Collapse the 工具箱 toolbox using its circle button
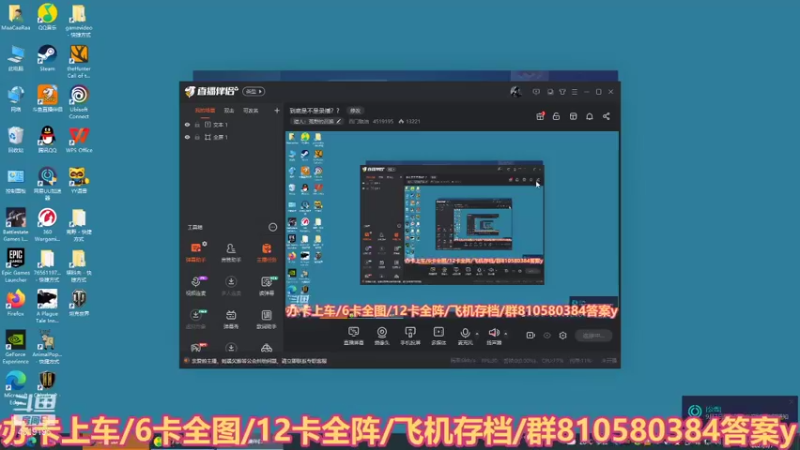Viewport: 800px width, 450px height. click(273, 227)
